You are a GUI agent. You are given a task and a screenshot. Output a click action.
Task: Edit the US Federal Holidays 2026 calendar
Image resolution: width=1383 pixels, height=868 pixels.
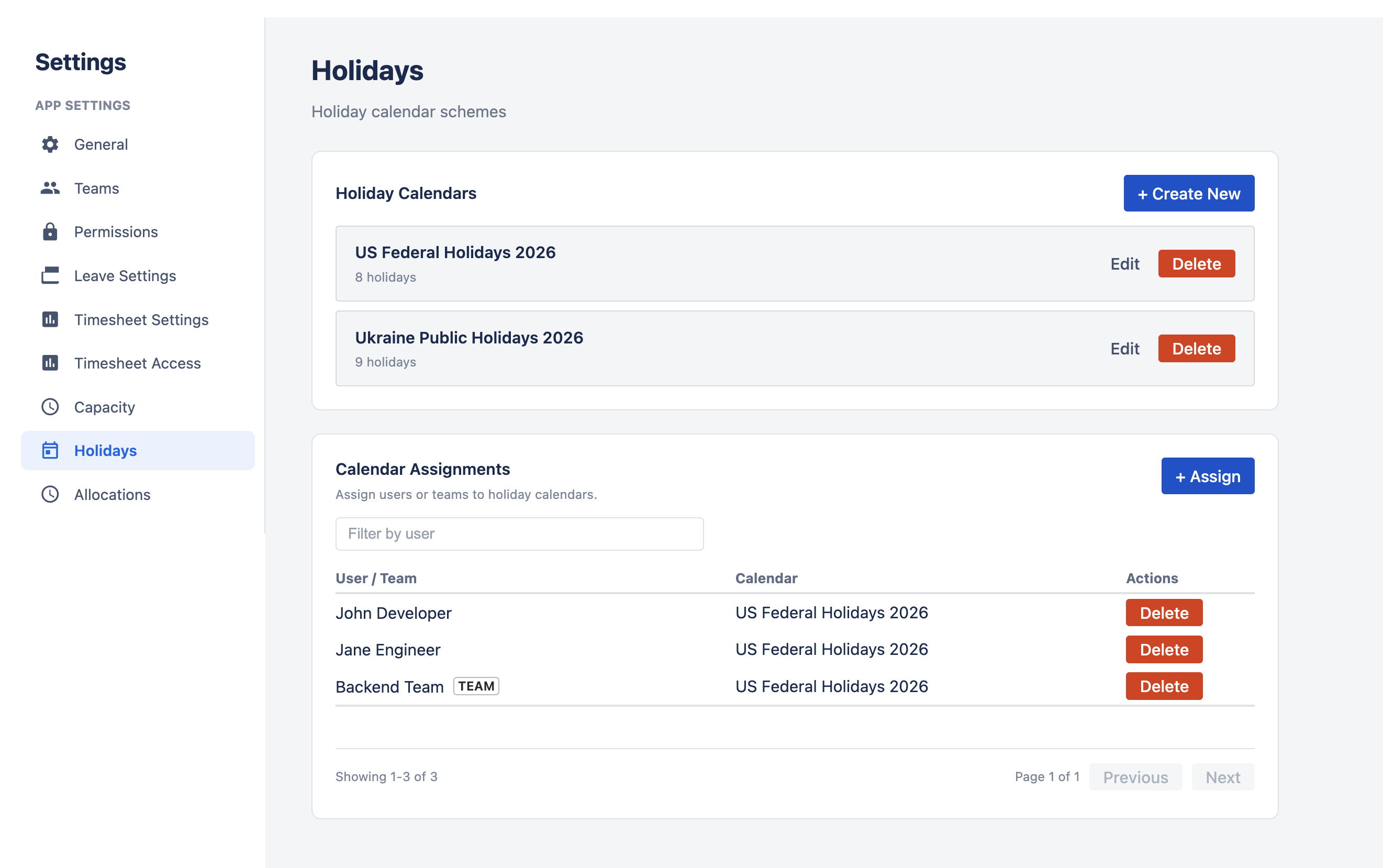coord(1124,263)
